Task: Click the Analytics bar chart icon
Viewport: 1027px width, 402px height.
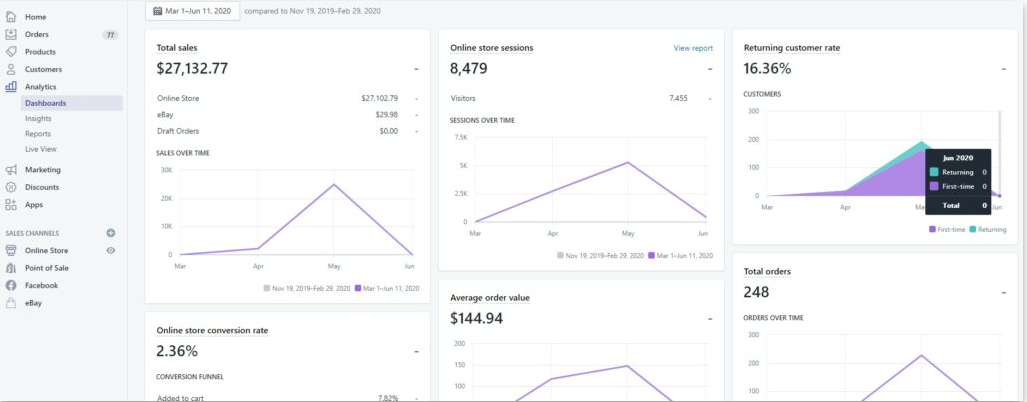Action: coord(10,86)
